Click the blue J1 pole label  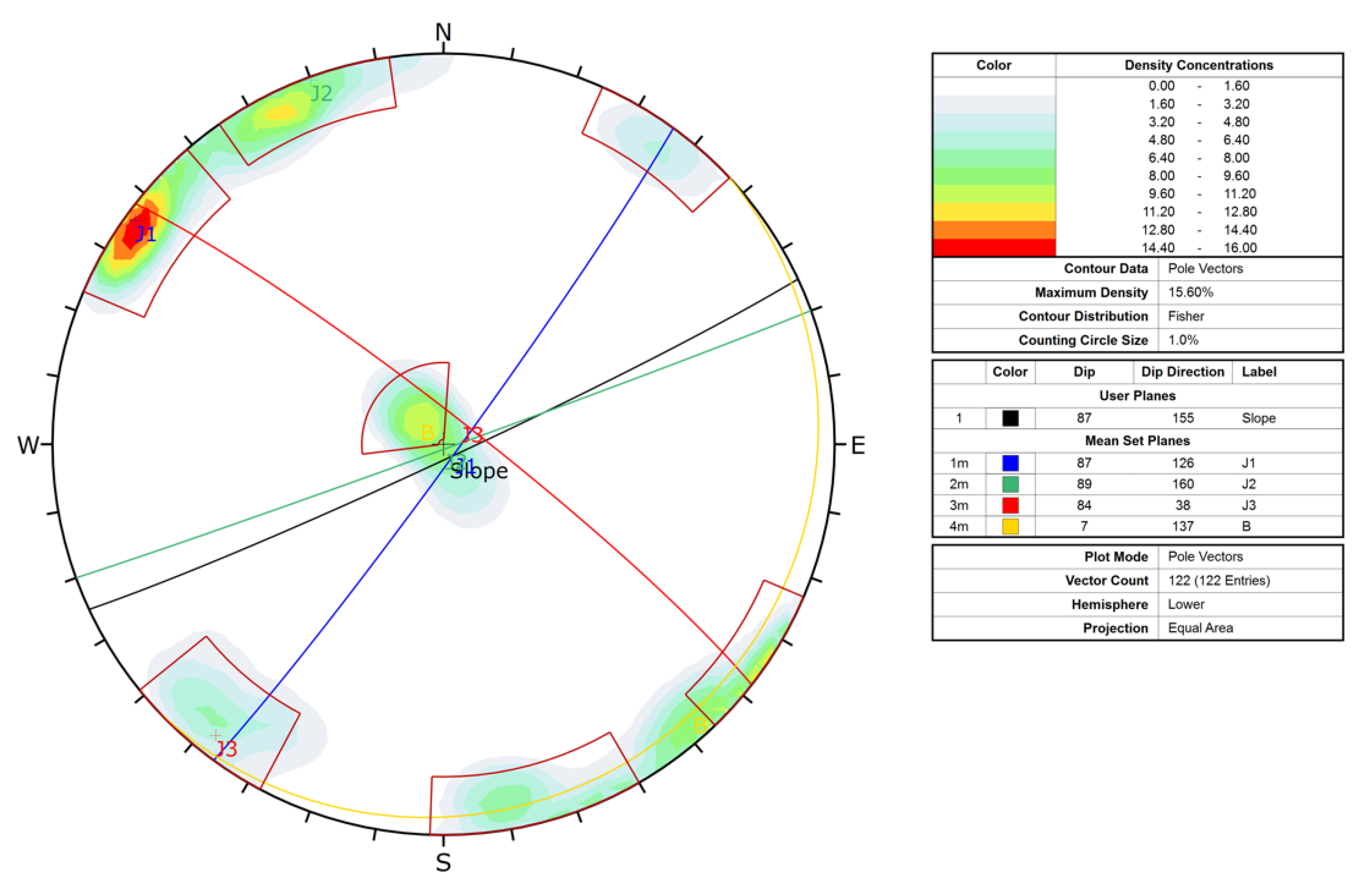pos(146,234)
